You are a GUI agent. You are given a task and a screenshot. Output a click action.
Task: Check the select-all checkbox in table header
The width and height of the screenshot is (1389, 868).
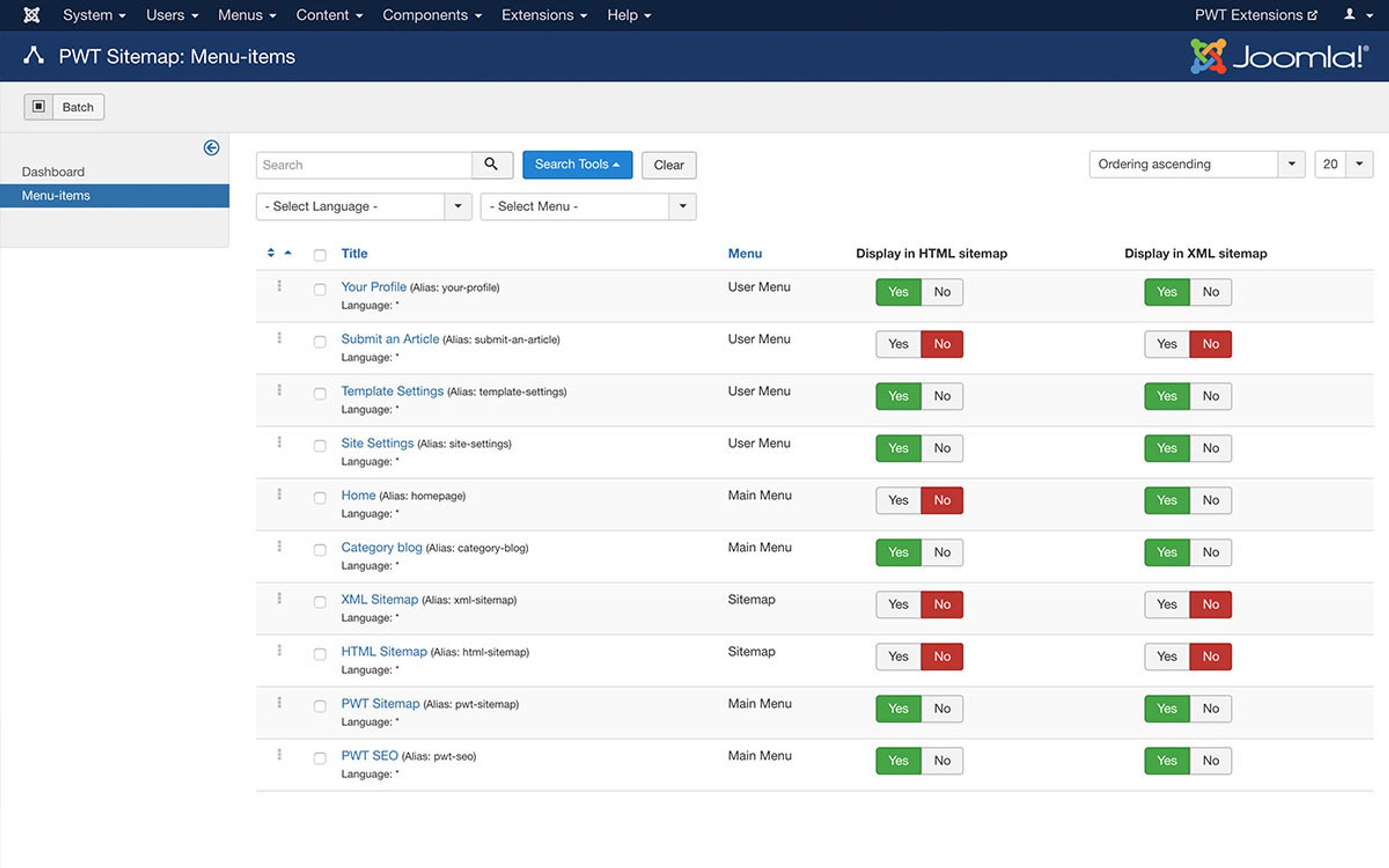pyautogui.click(x=319, y=255)
